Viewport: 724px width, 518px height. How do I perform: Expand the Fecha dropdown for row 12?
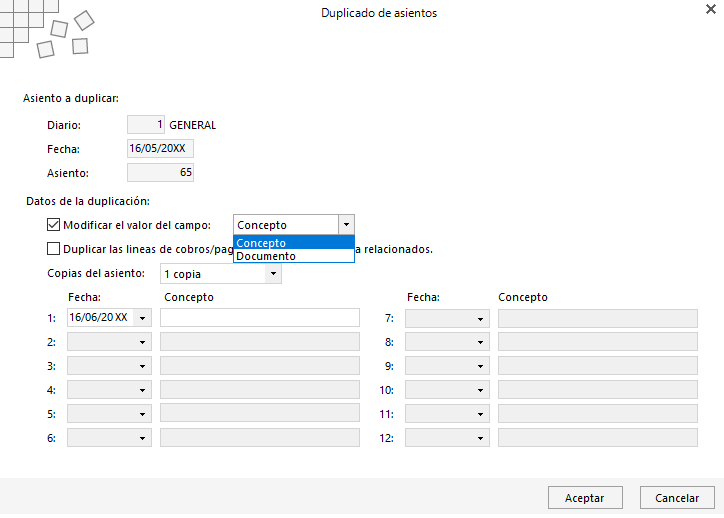pos(480,438)
